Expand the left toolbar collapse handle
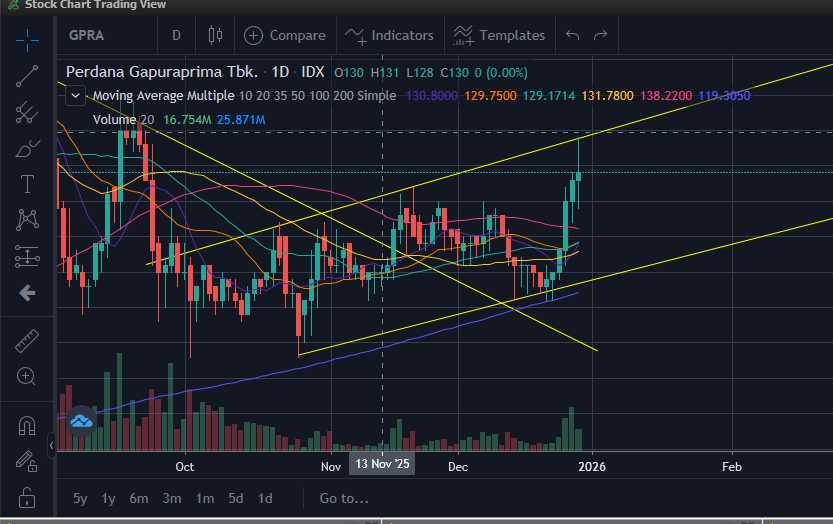 tap(52, 445)
